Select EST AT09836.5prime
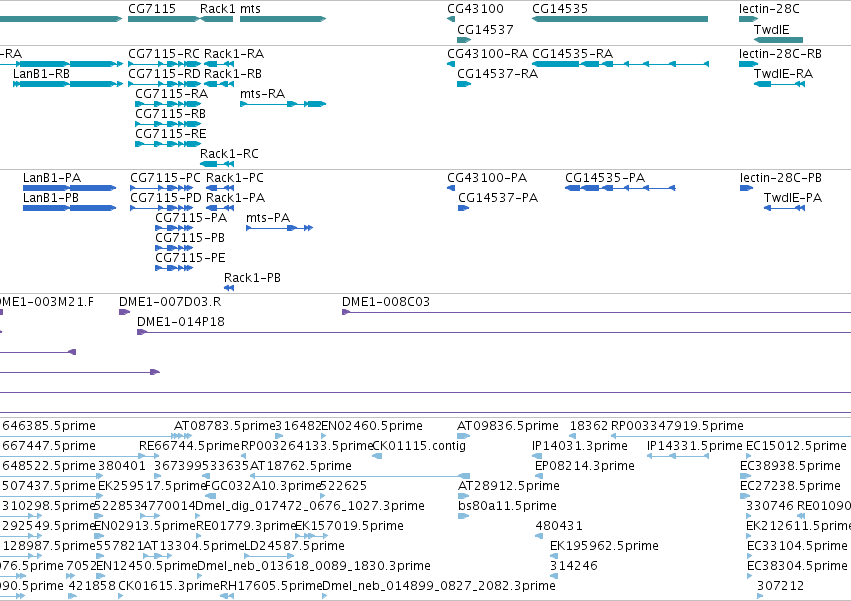This screenshot has width=851, height=601. tap(508, 426)
